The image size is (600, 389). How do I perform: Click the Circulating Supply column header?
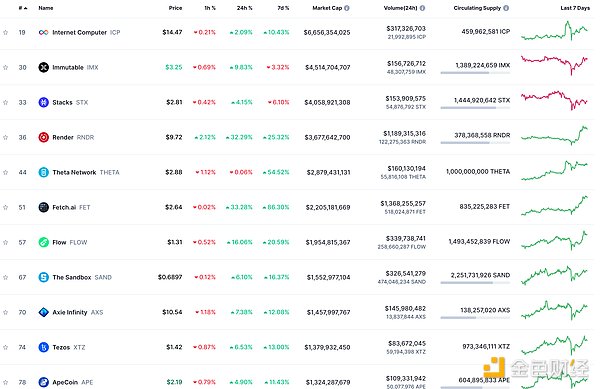[x=477, y=8]
